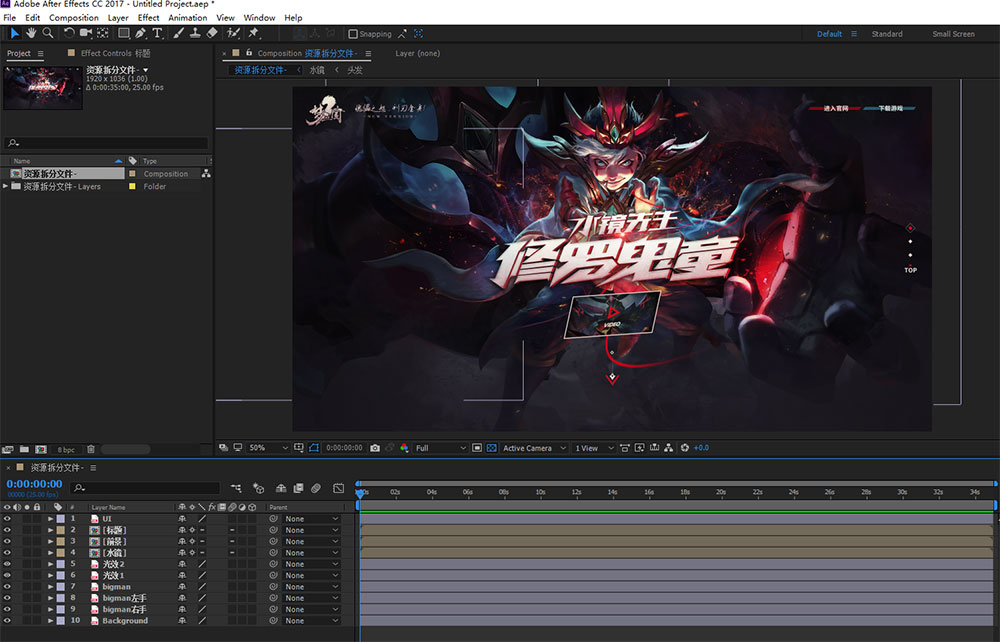Screen dimensions: 1000x642
Task: Open the Composition menu
Action: (74, 18)
